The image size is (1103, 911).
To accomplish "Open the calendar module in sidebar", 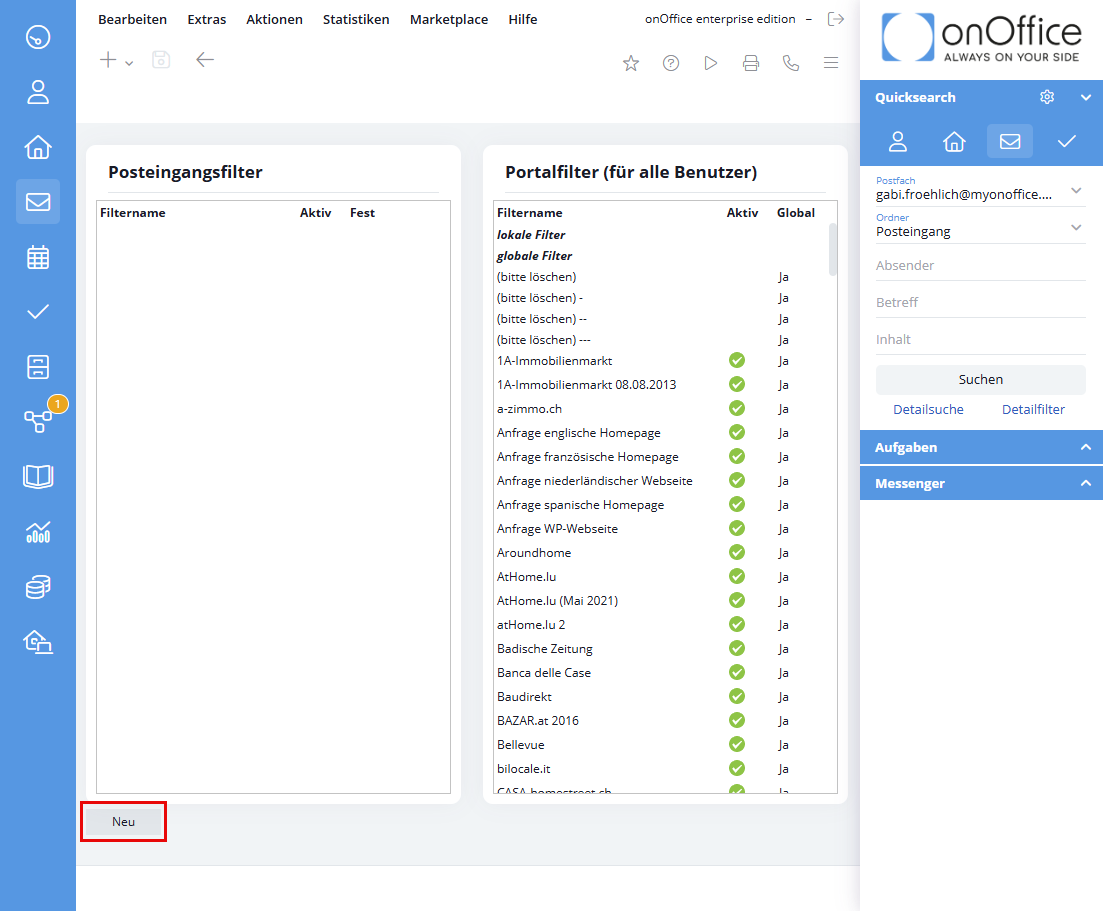I will click(x=38, y=257).
